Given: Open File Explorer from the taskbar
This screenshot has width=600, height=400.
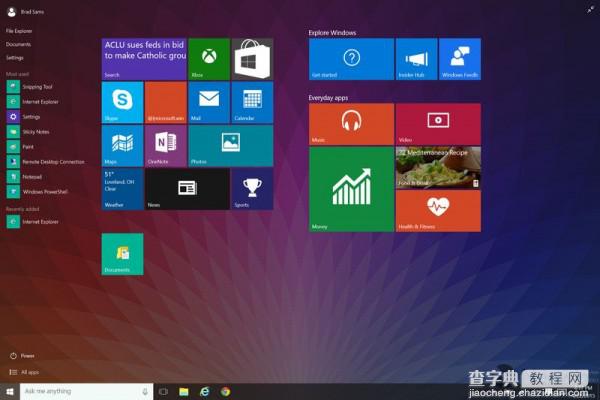Looking at the screenshot, I should click(184, 392).
